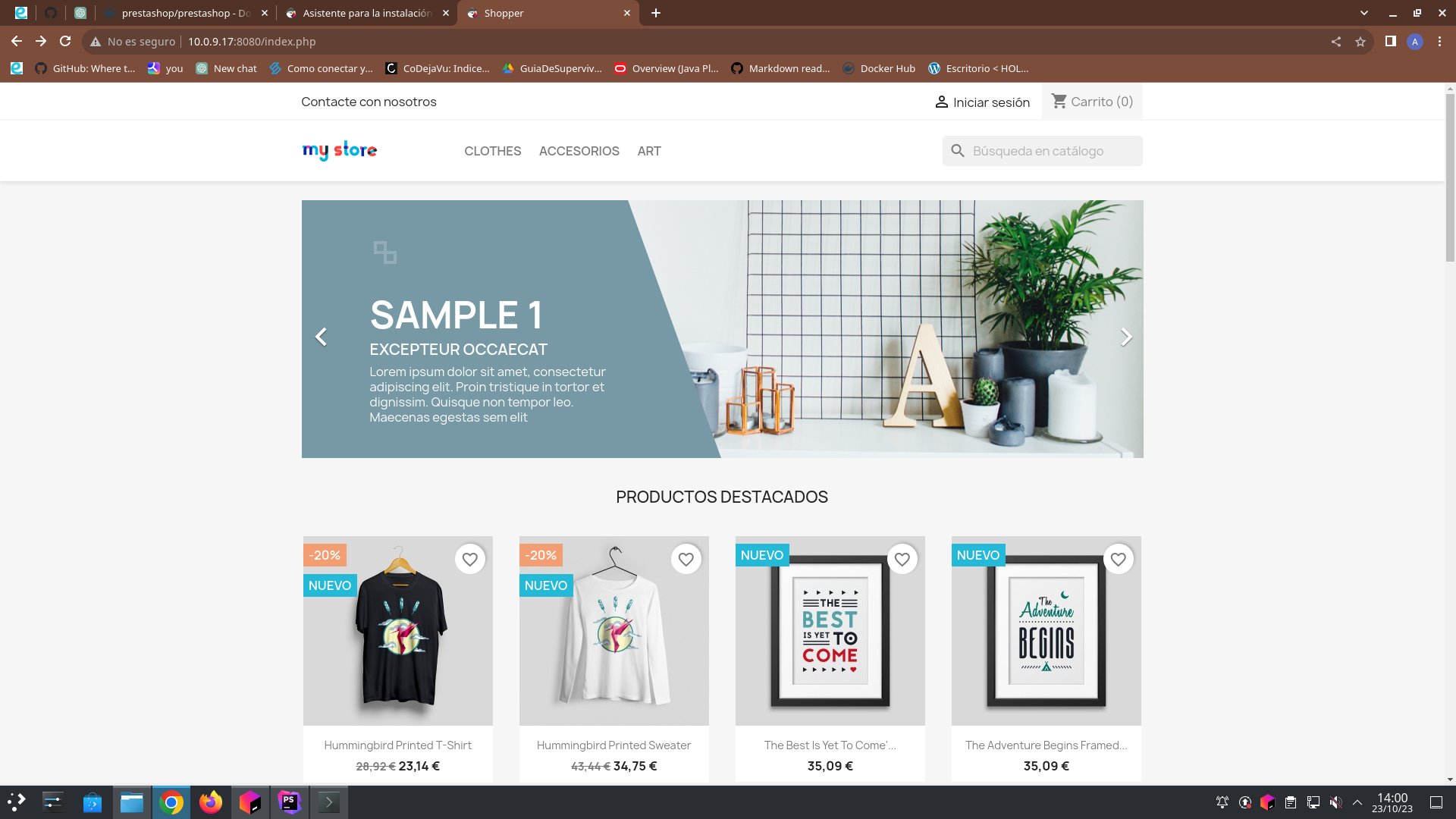Click the search magnifier icon

pos(958,151)
